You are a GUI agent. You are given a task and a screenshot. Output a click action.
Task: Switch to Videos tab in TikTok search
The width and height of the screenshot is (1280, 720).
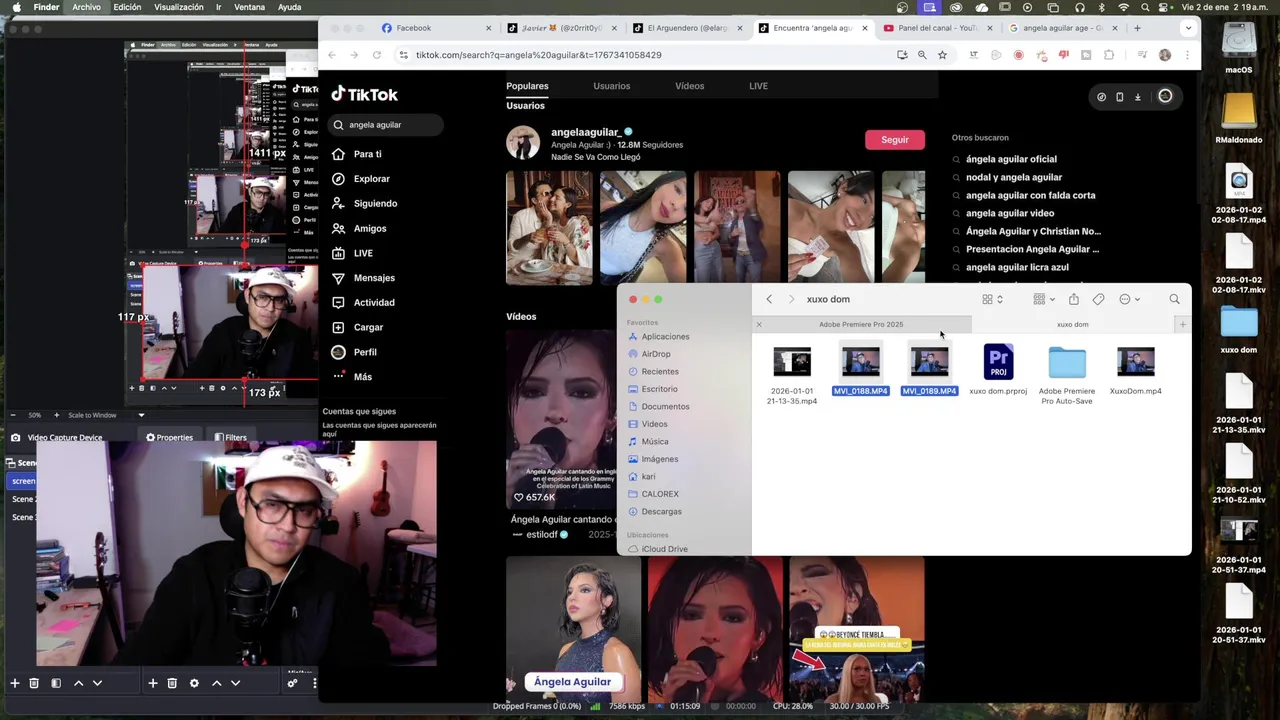pyautogui.click(x=689, y=86)
